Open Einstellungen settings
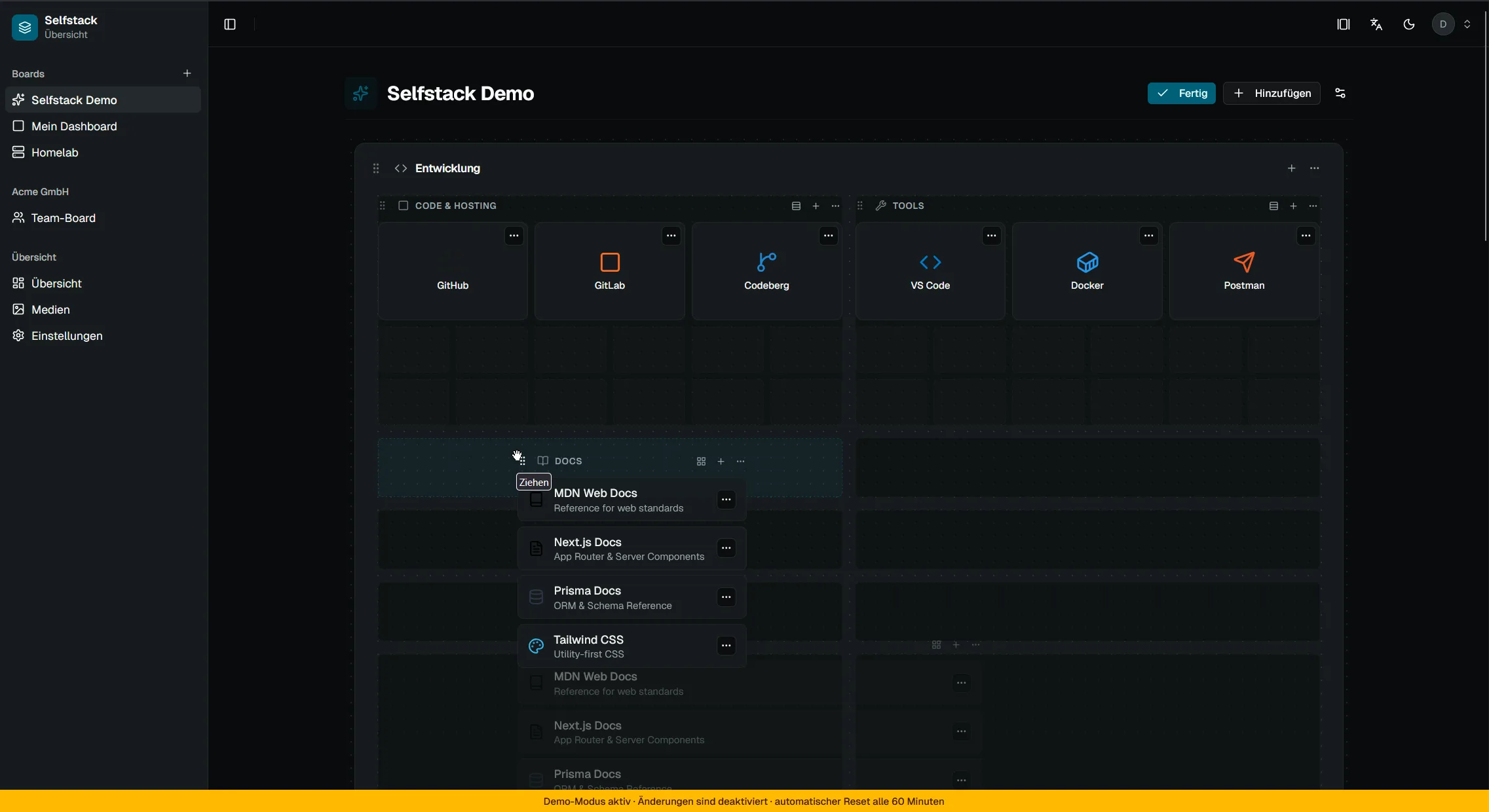Viewport: 1489px width, 812px height. pos(103,335)
